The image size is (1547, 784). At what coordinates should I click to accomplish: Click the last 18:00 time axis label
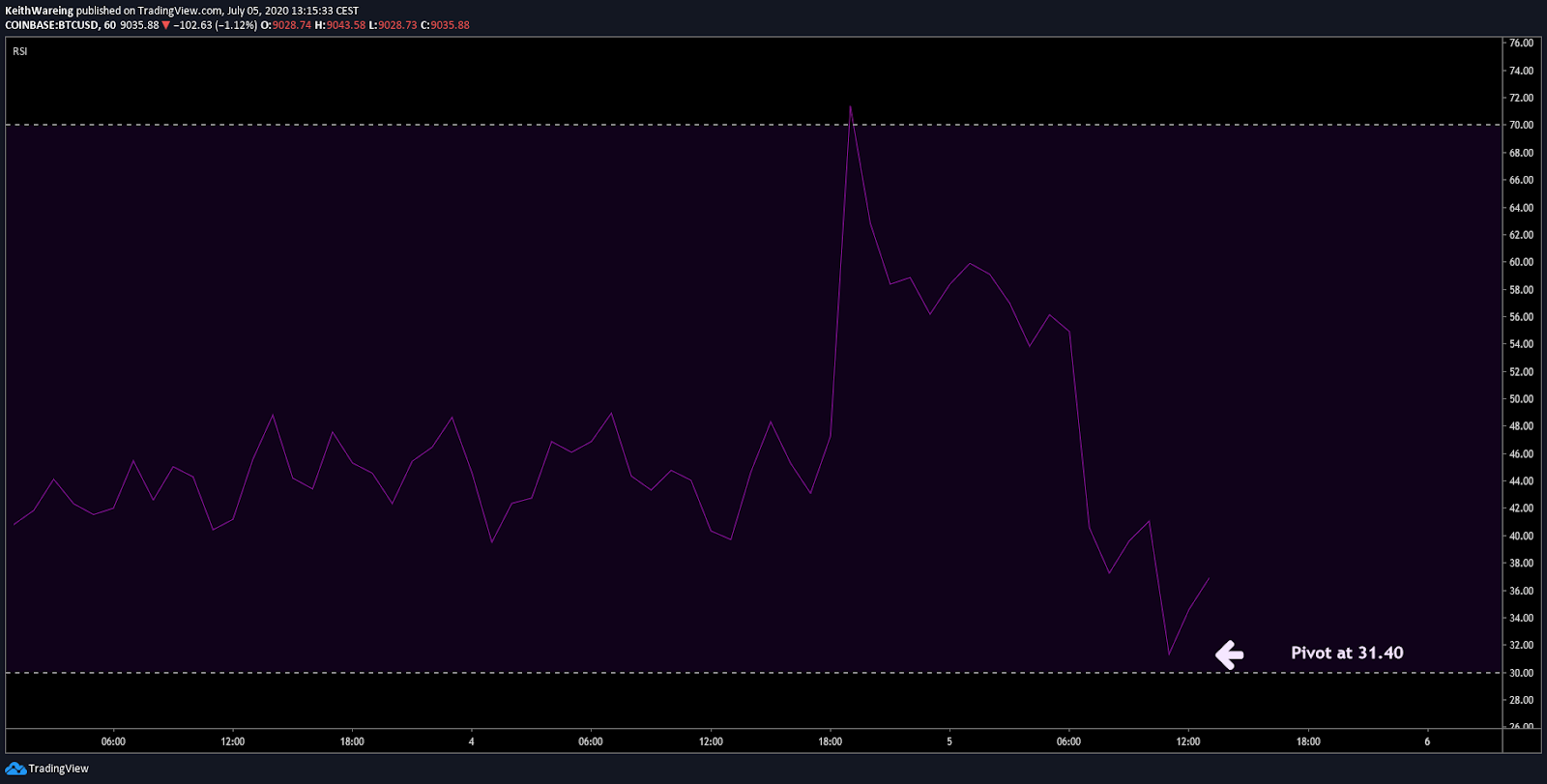point(1308,741)
